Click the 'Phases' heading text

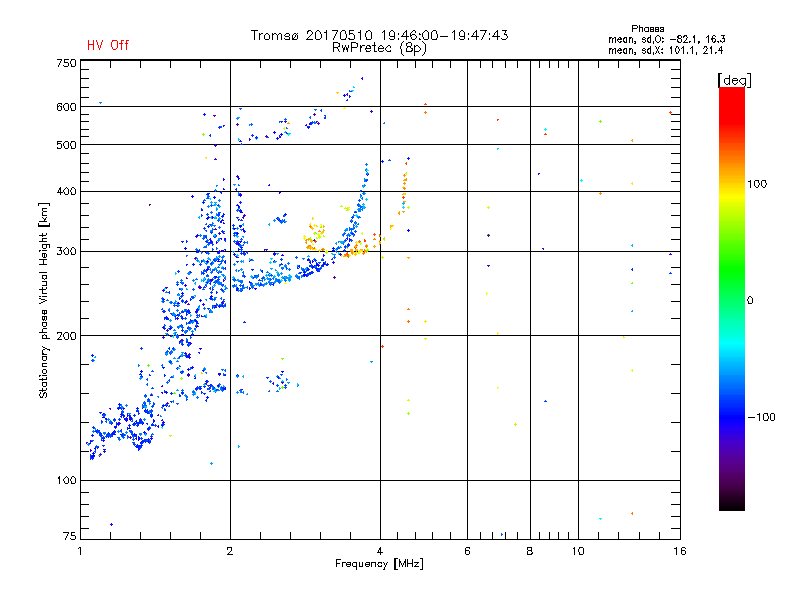(x=647, y=29)
